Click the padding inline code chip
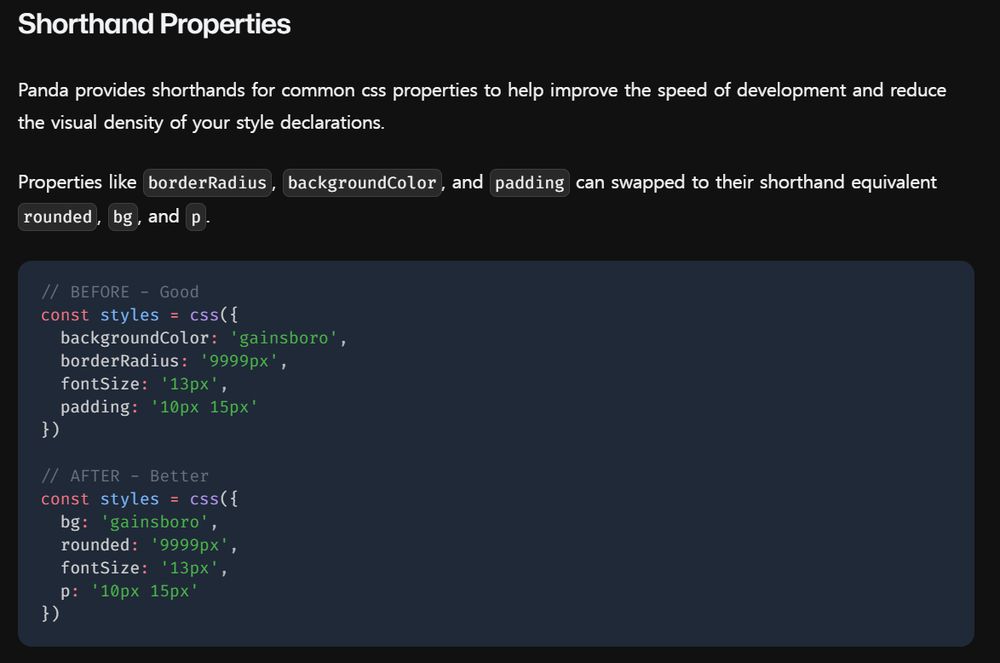This screenshot has width=1000, height=663. [529, 183]
